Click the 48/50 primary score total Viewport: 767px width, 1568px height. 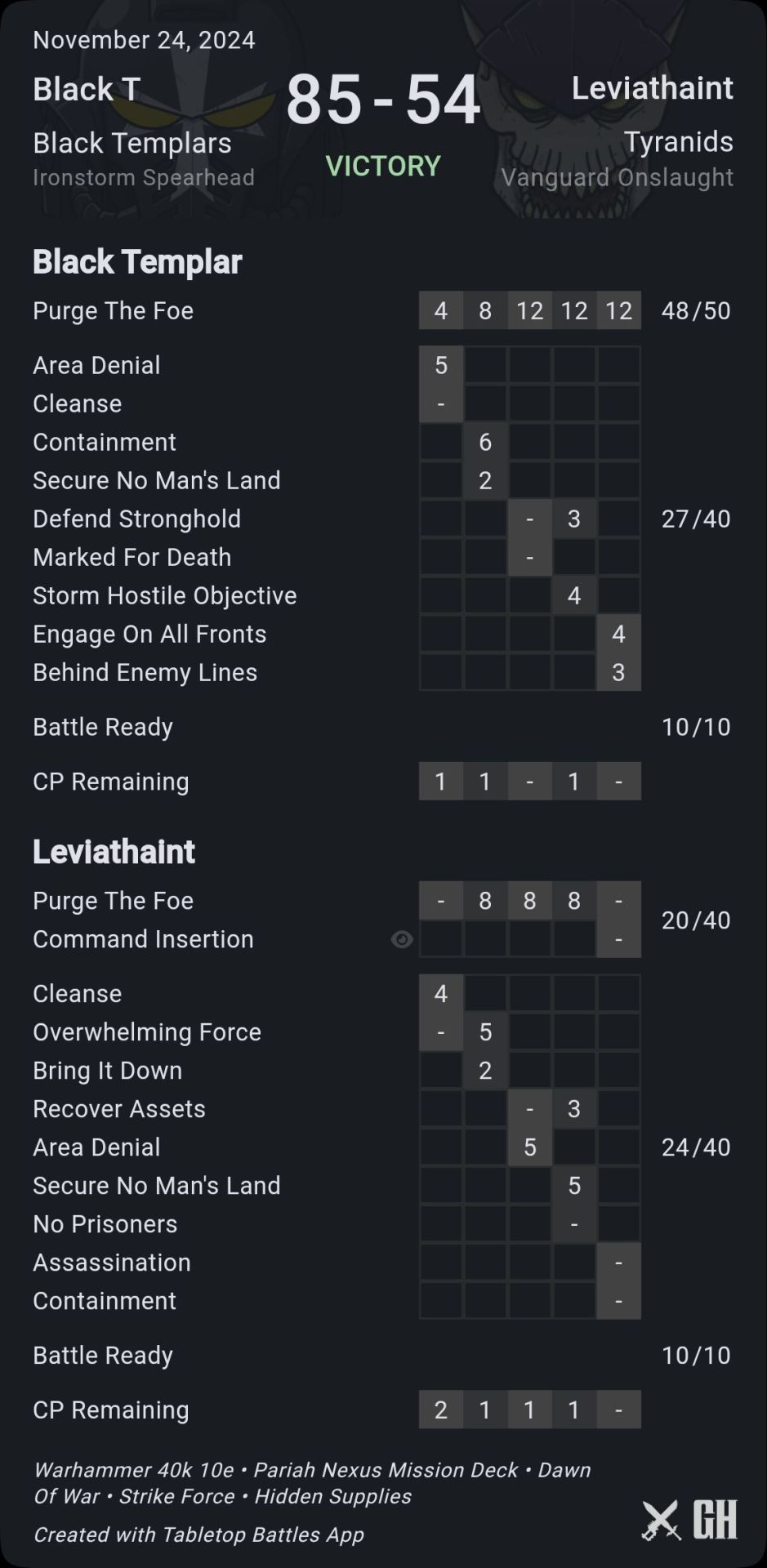click(x=696, y=310)
